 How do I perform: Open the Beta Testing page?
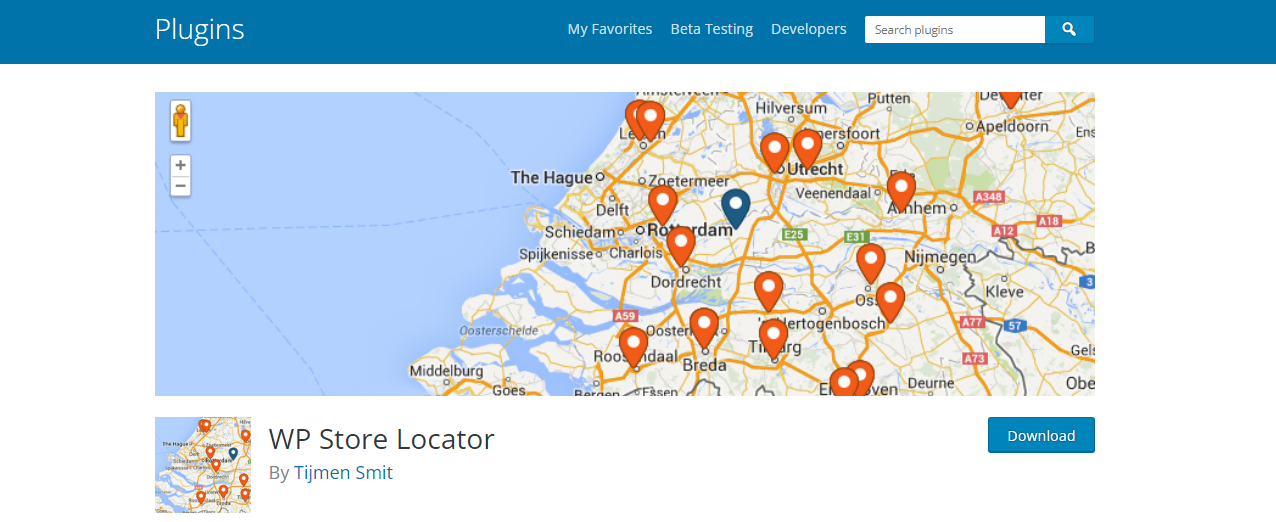pos(712,29)
